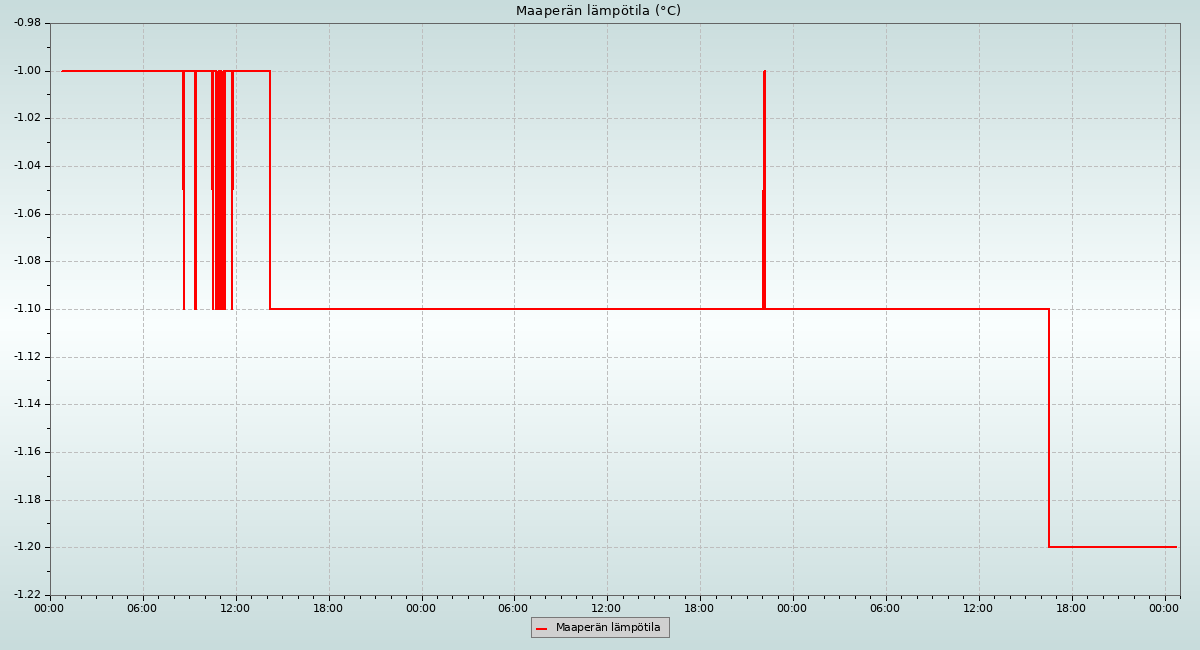Click the vertical drop from -1.00 to -1.10
The width and height of the screenshot is (1200, 650).
270,190
